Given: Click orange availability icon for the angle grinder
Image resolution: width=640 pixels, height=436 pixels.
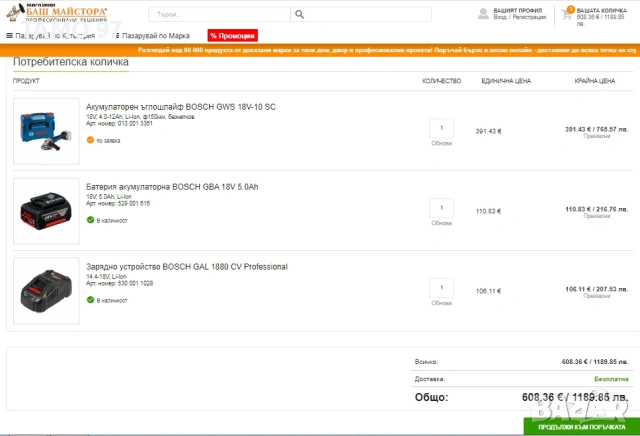Looking at the screenshot, I should pyautogui.click(x=90, y=140).
